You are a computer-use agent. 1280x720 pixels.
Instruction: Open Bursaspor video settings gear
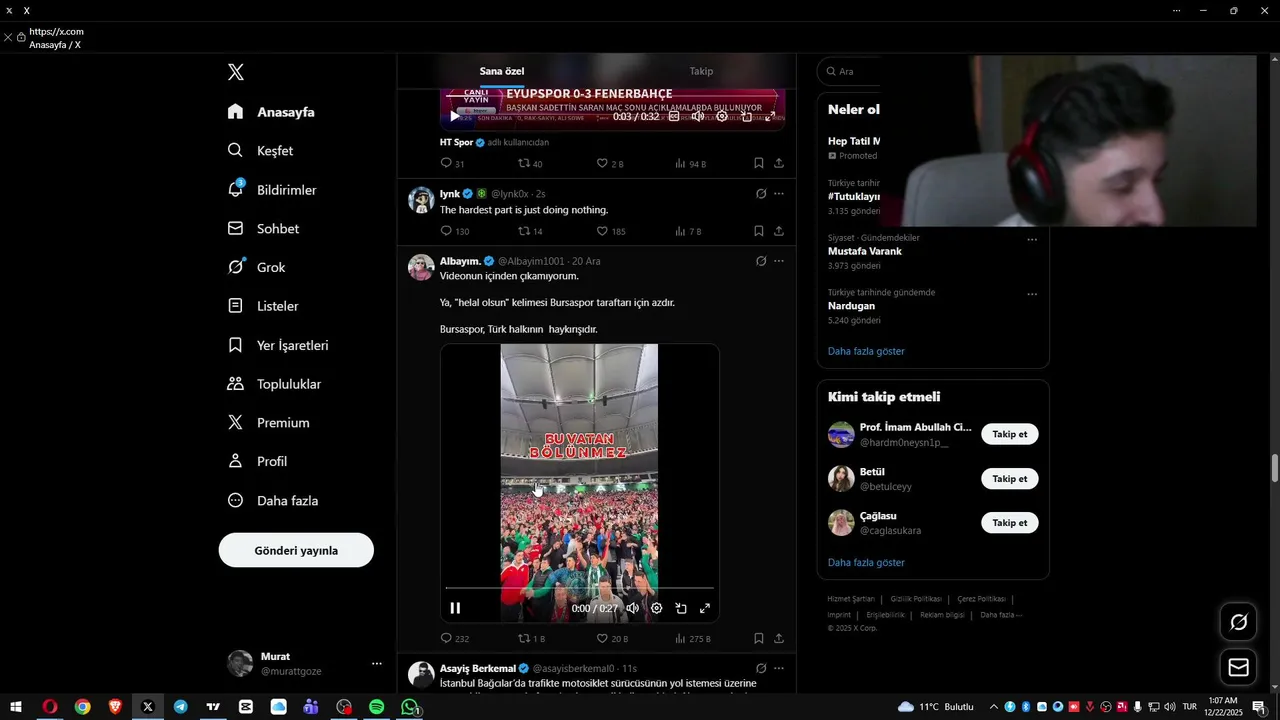pyautogui.click(x=657, y=608)
